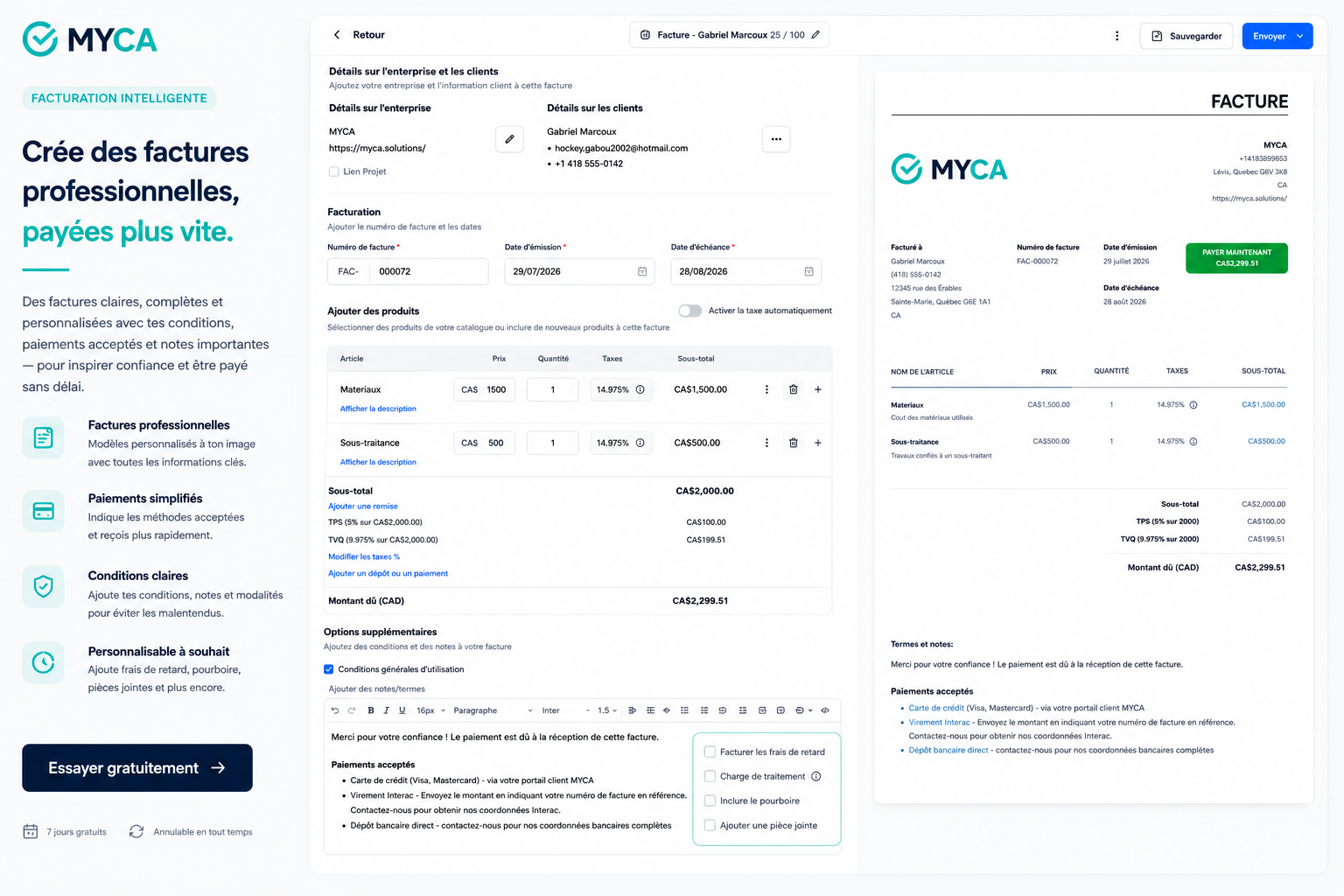Click Sous-traitance price field 500
The width and height of the screenshot is (1344, 896).
click(x=484, y=443)
